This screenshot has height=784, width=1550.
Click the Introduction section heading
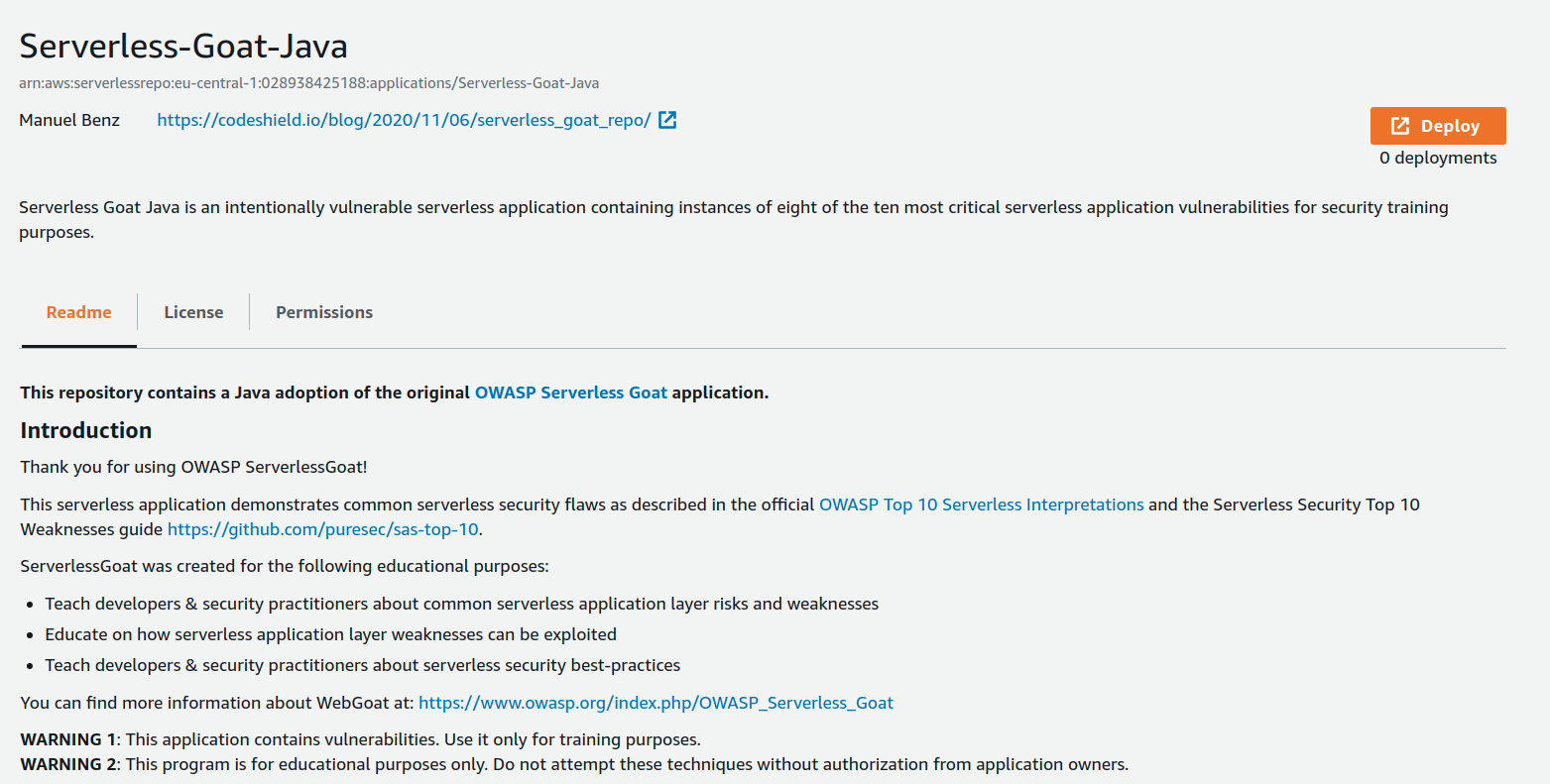(85, 430)
